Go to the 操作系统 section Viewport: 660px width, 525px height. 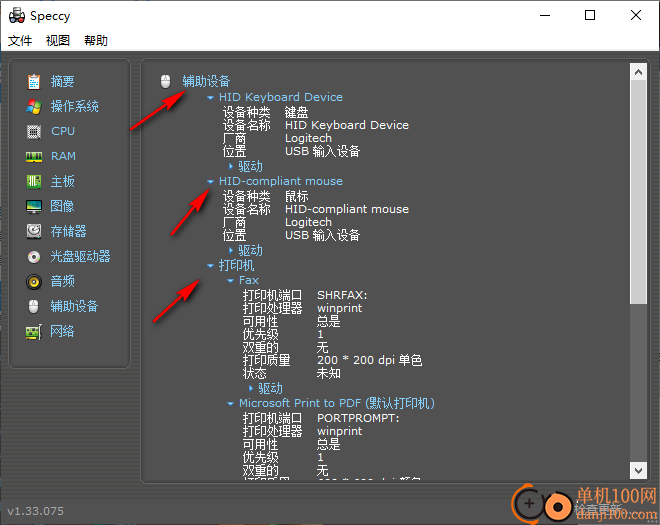click(75, 106)
